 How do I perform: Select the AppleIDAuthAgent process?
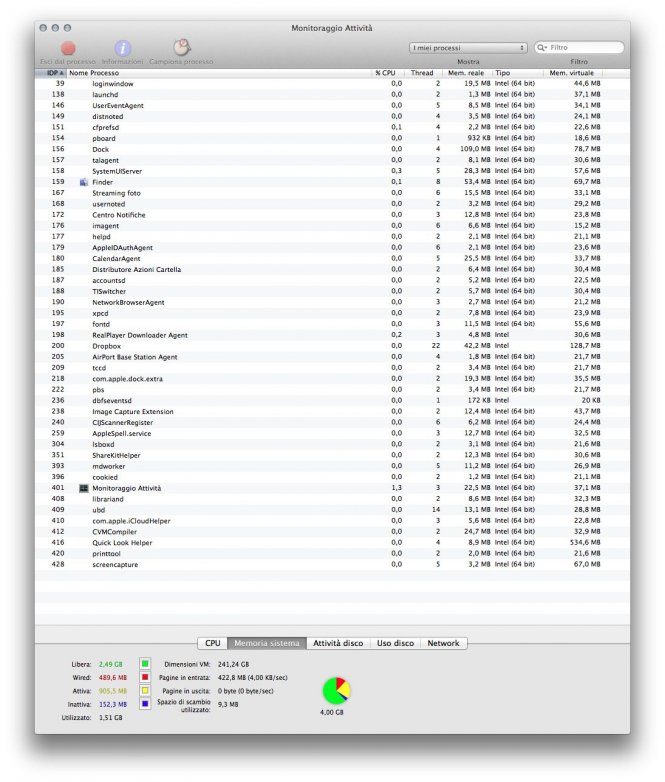tap(332, 248)
